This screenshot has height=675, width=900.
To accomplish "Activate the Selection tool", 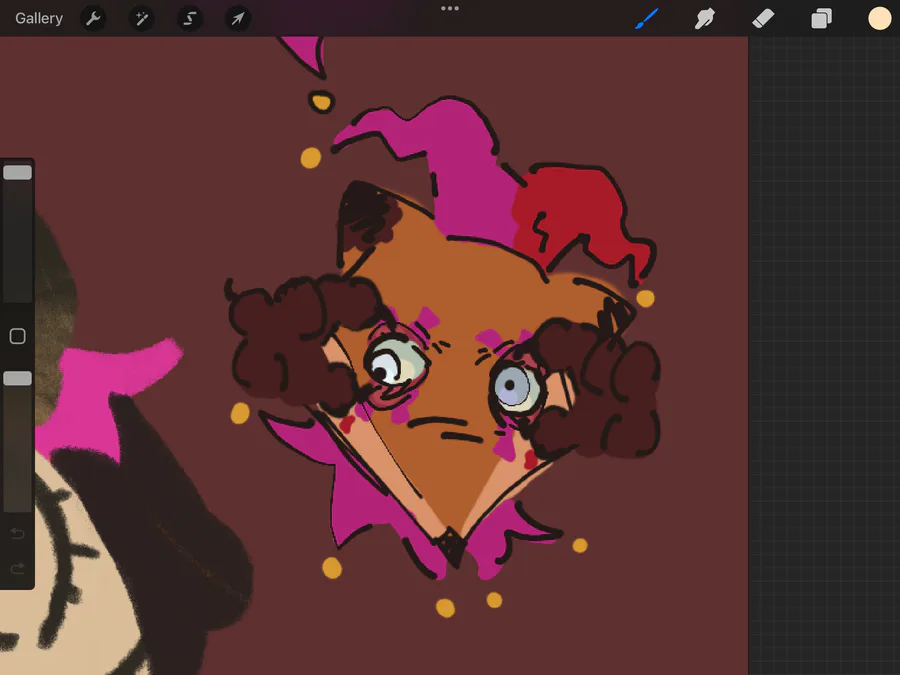I will pos(189,18).
